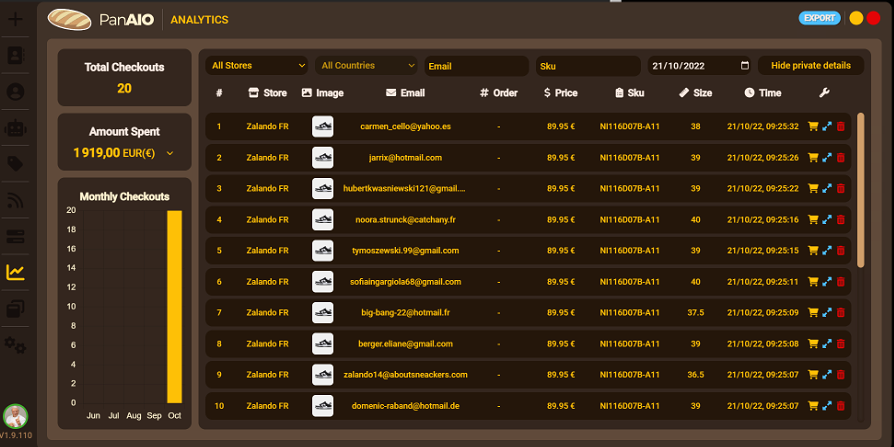
Task: Click NI116D07B-A11 in row 3
Action: click(629, 188)
